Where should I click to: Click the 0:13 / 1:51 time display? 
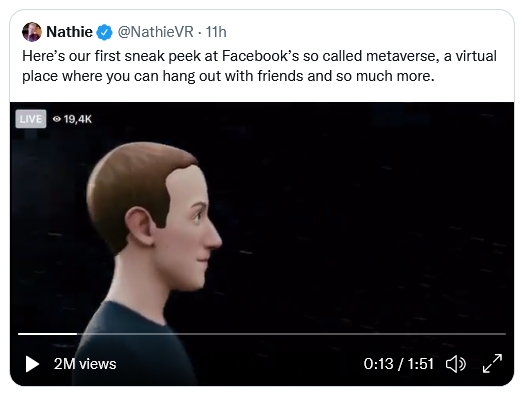(399, 364)
